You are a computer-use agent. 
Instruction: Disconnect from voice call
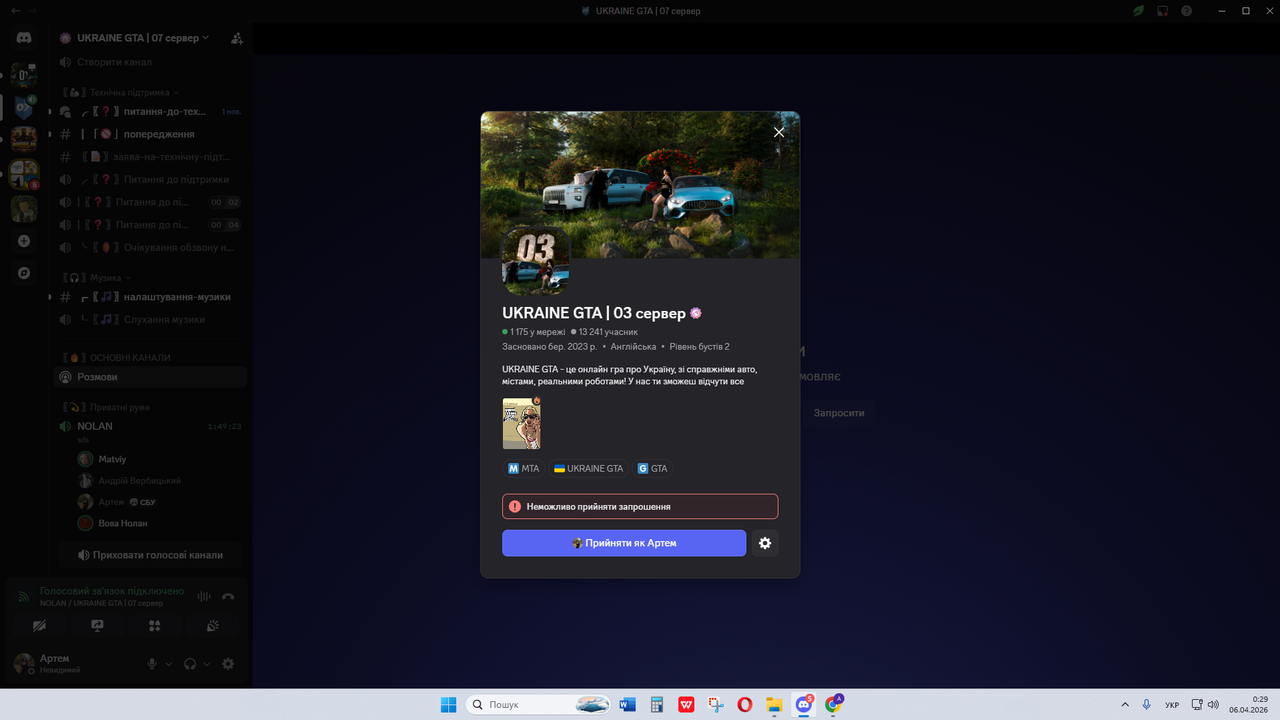(228, 597)
